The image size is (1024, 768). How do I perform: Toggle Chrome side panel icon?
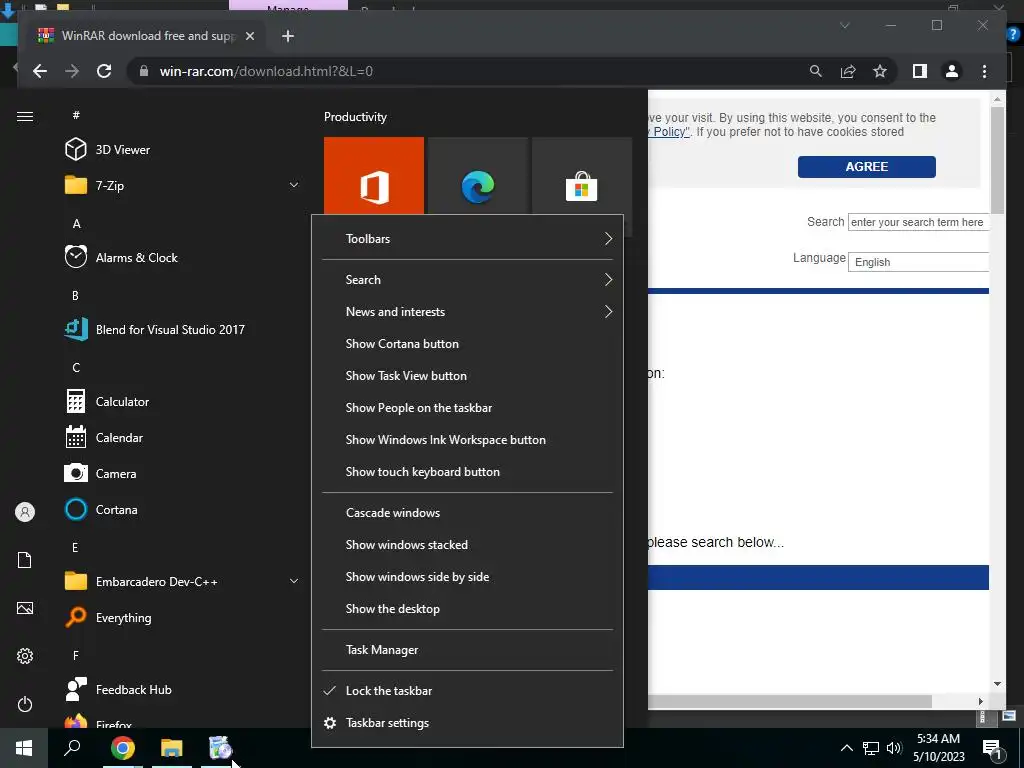tap(920, 71)
